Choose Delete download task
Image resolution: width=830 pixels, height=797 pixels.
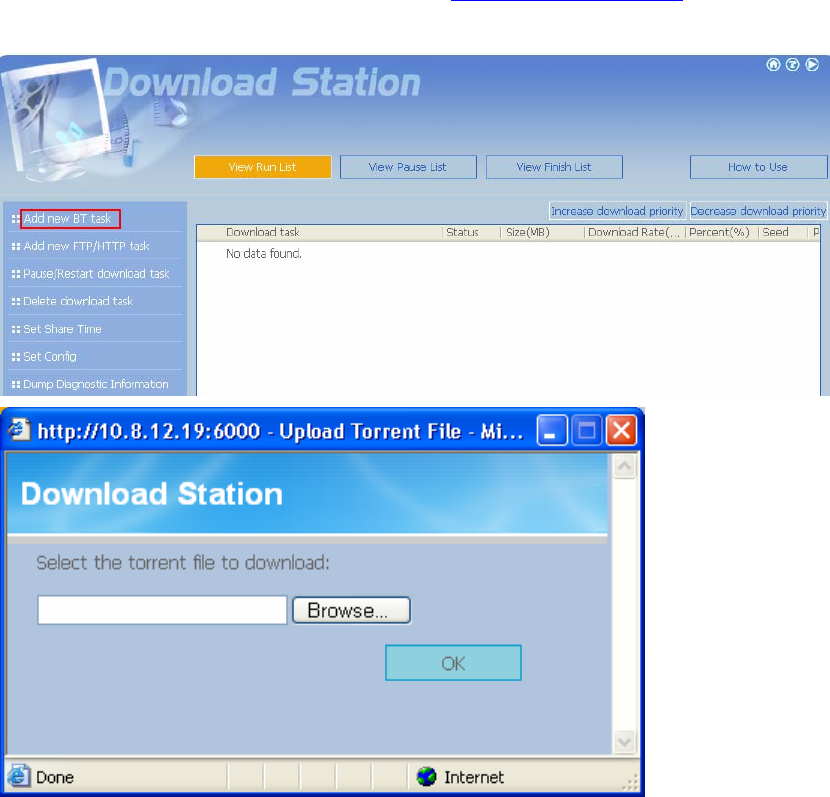pyautogui.click(x=78, y=301)
